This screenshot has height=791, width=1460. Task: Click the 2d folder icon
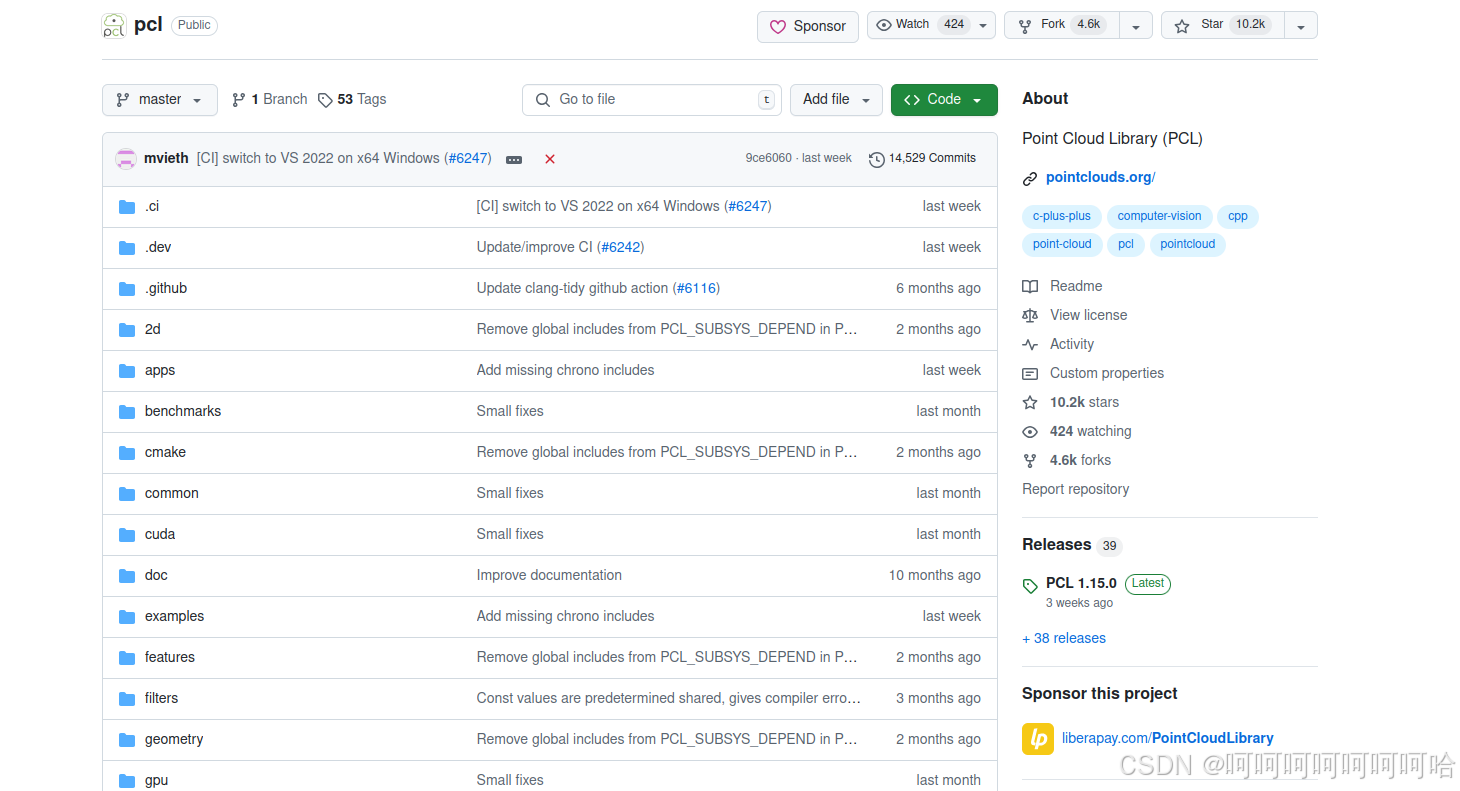[127, 329]
